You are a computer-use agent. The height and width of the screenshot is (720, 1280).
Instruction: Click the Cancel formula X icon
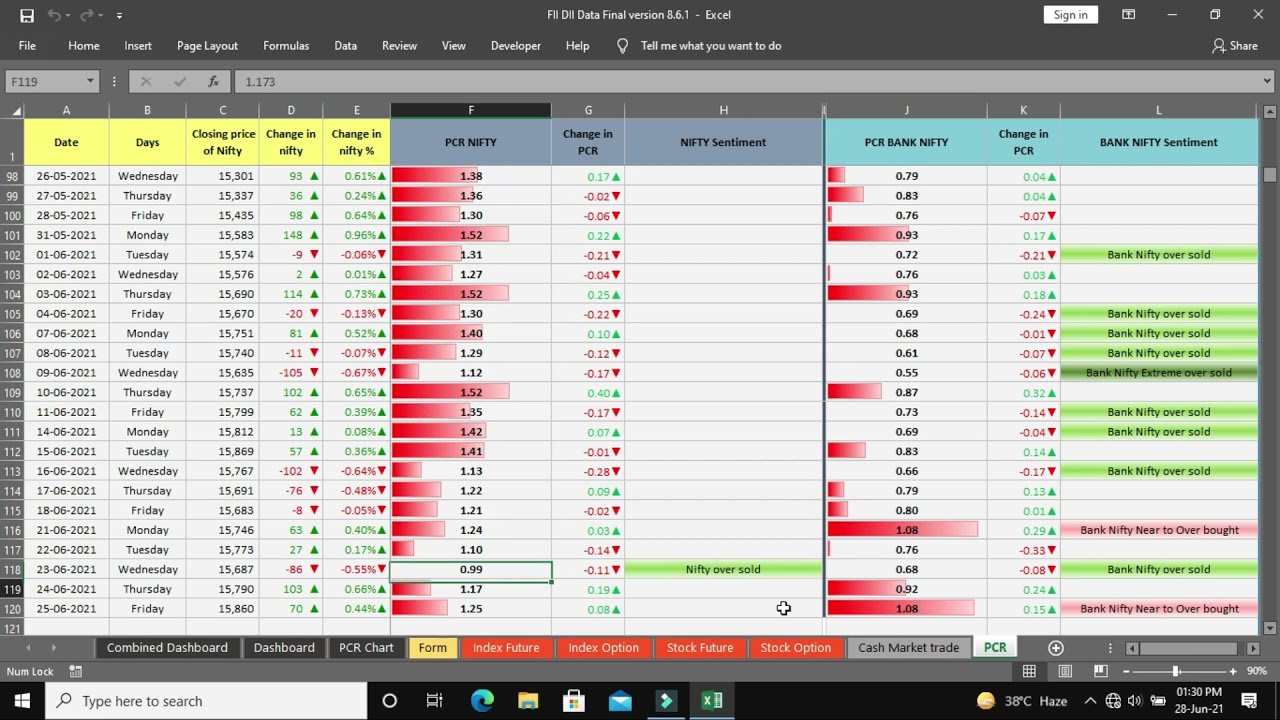(x=146, y=82)
